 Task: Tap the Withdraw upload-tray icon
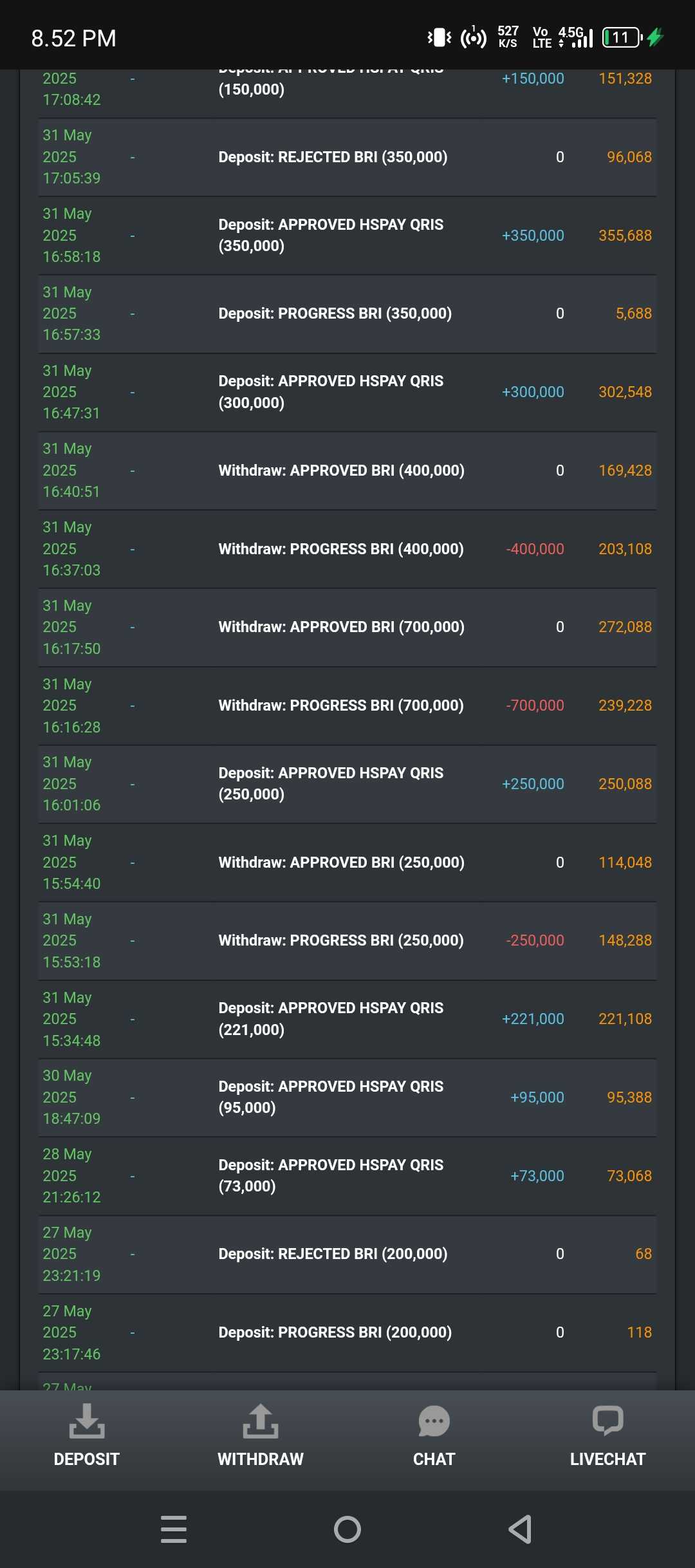point(261,1421)
